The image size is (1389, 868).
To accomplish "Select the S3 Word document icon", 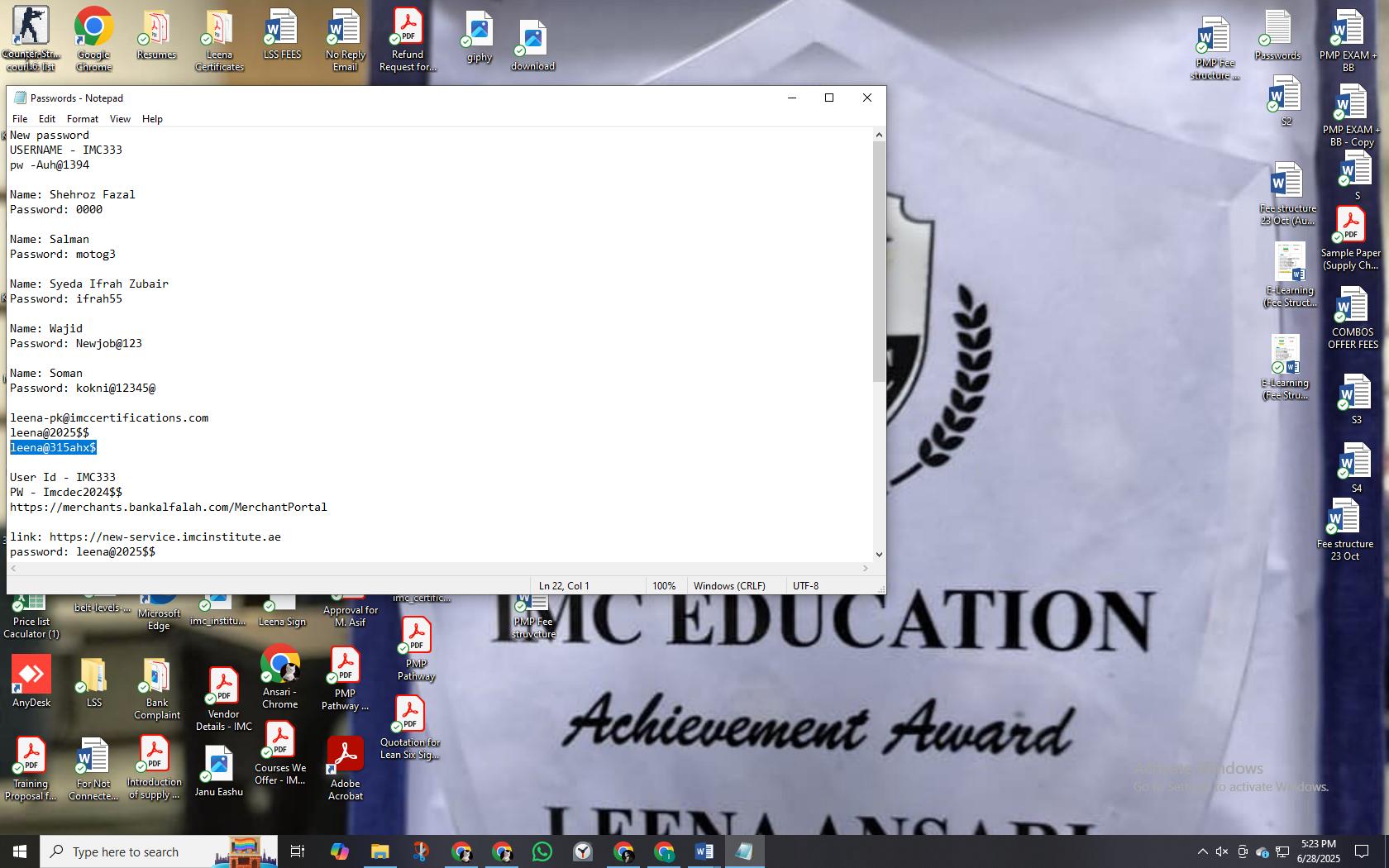I will point(1356,399).
